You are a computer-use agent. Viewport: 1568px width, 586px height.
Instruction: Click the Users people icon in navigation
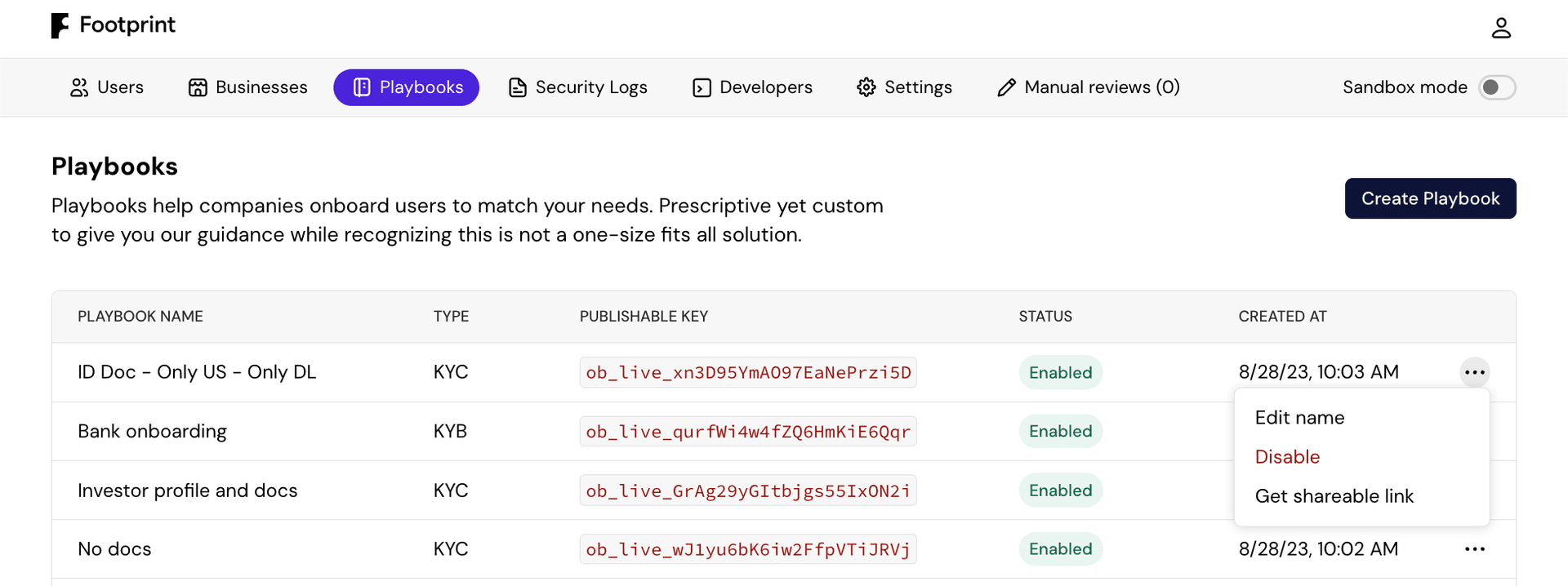79,87
